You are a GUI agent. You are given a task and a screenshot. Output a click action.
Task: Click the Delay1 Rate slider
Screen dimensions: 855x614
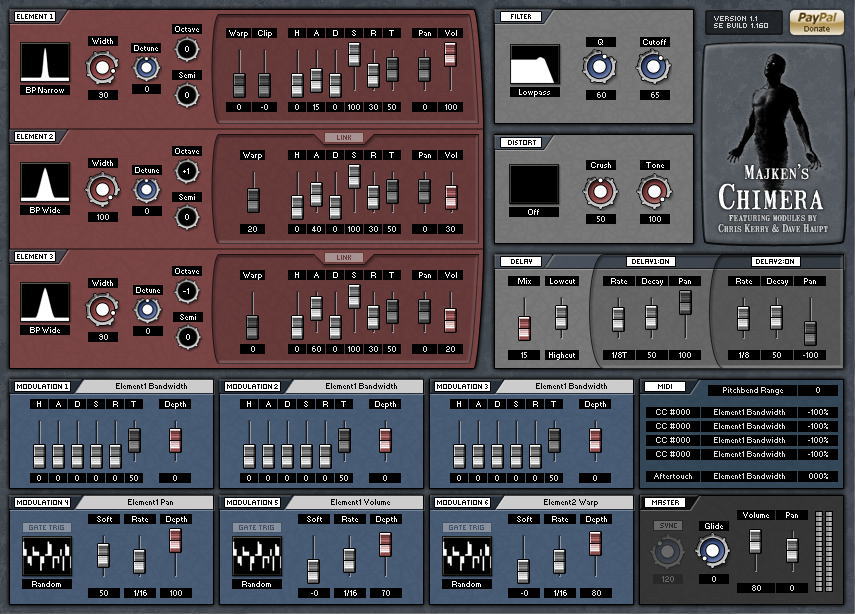tap(618, 317)
